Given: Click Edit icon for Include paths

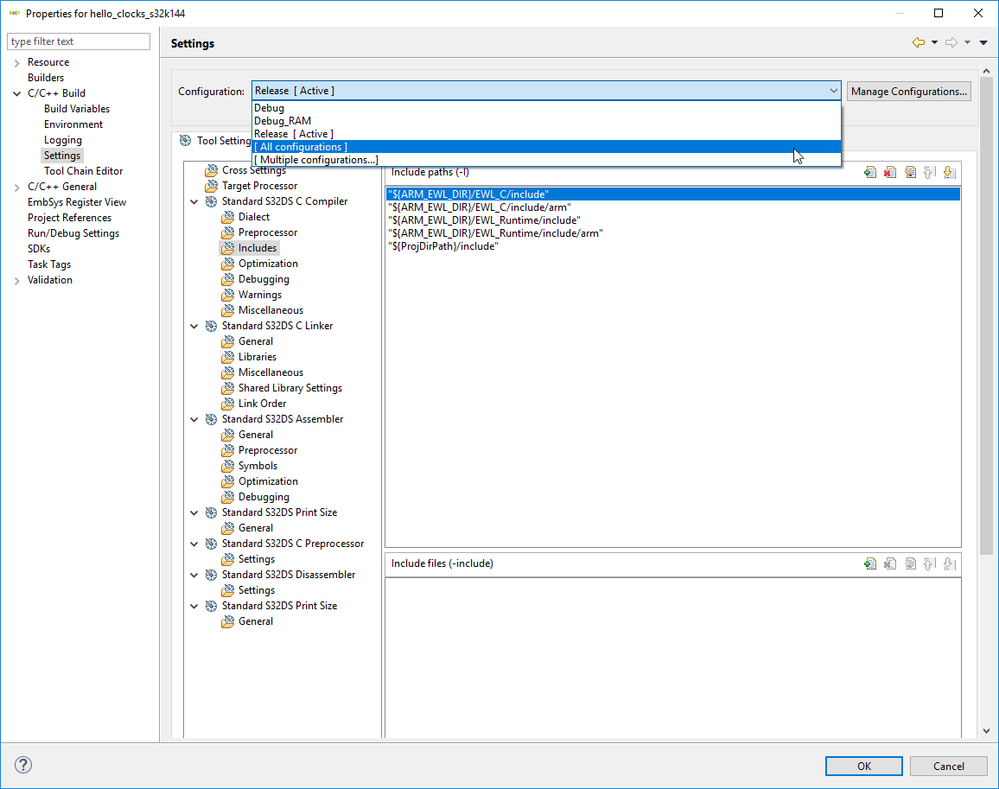Looking at the screenshot, I should click(x=910, y=172).
